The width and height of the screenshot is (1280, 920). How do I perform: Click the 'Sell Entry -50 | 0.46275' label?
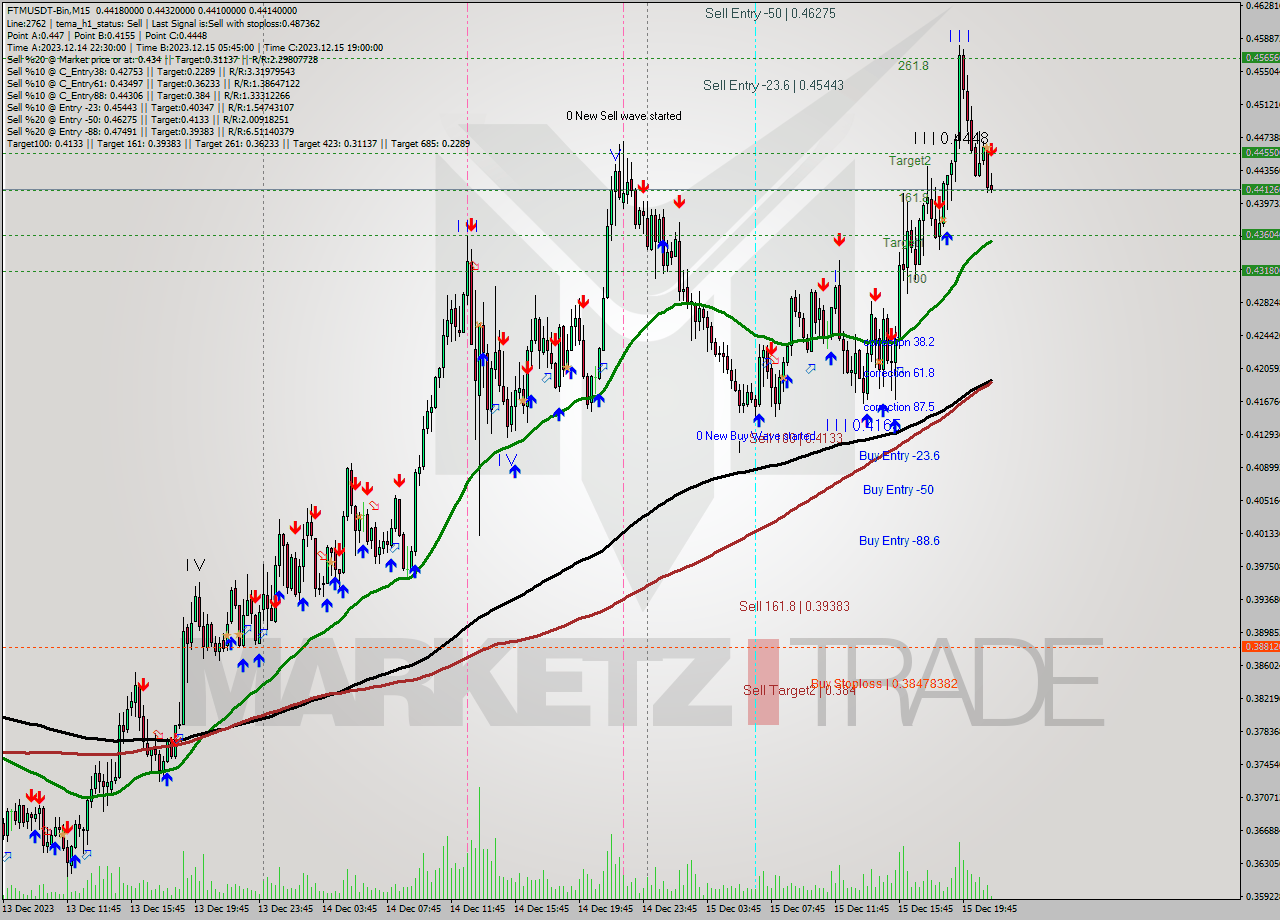pos(770,13)
